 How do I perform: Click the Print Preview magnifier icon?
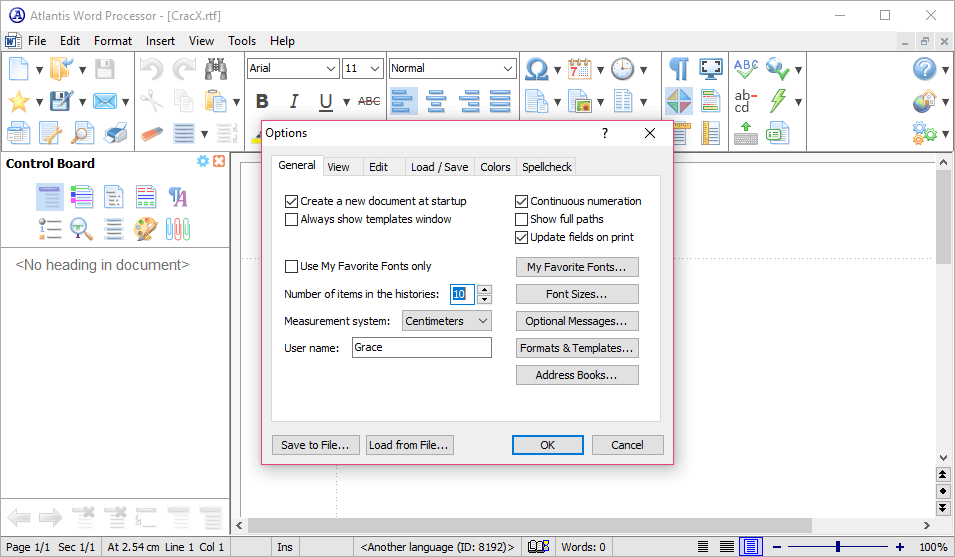(82, 133)
